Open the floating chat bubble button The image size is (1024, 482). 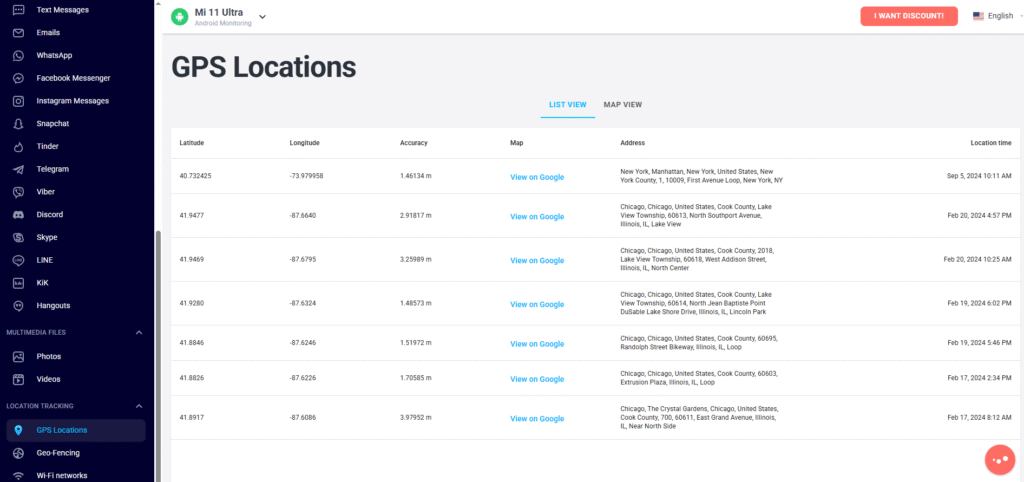click(999, 458)
